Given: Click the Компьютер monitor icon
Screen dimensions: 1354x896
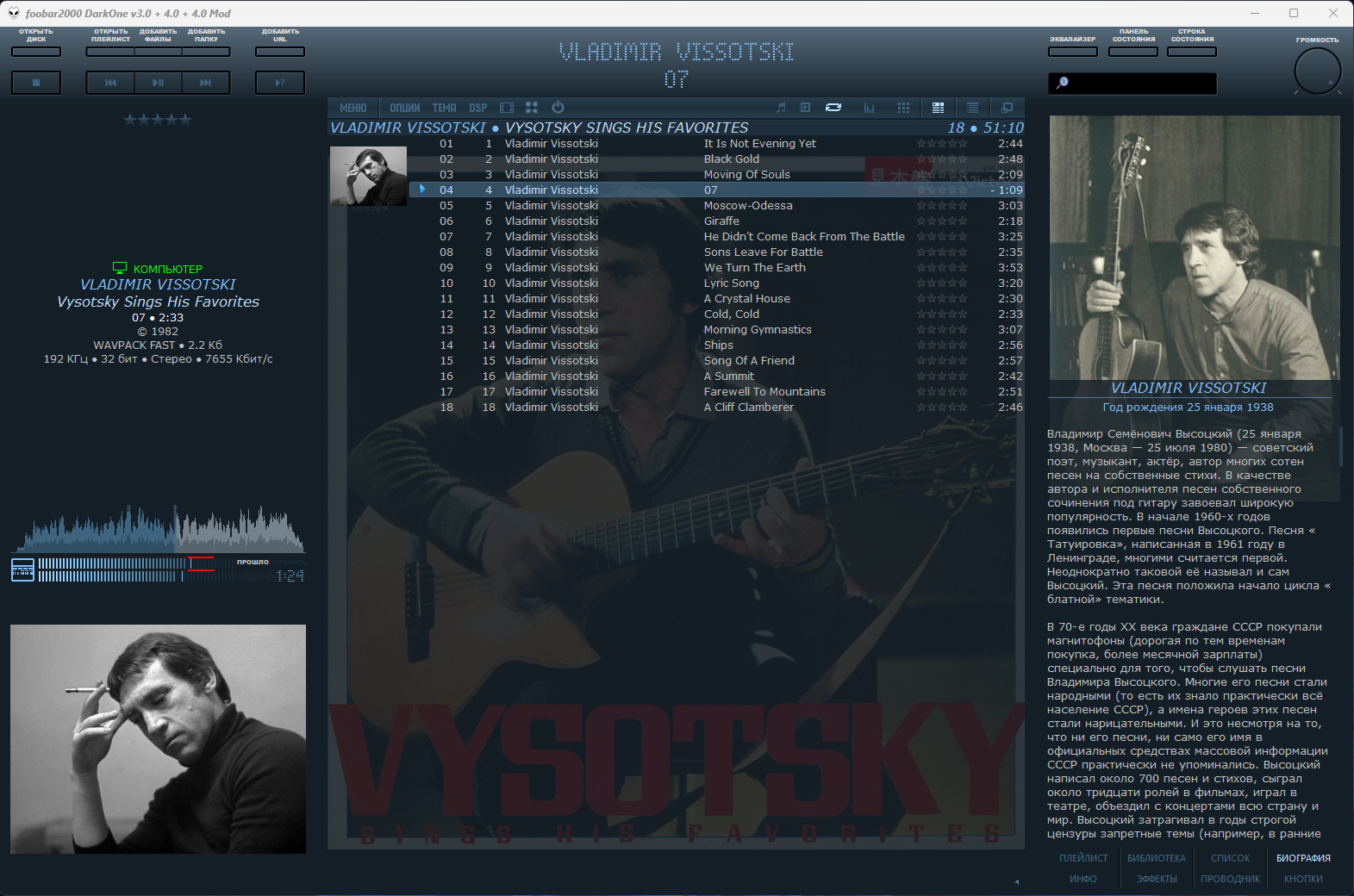Looking at the screenshot, I should (x=120, y=268).
